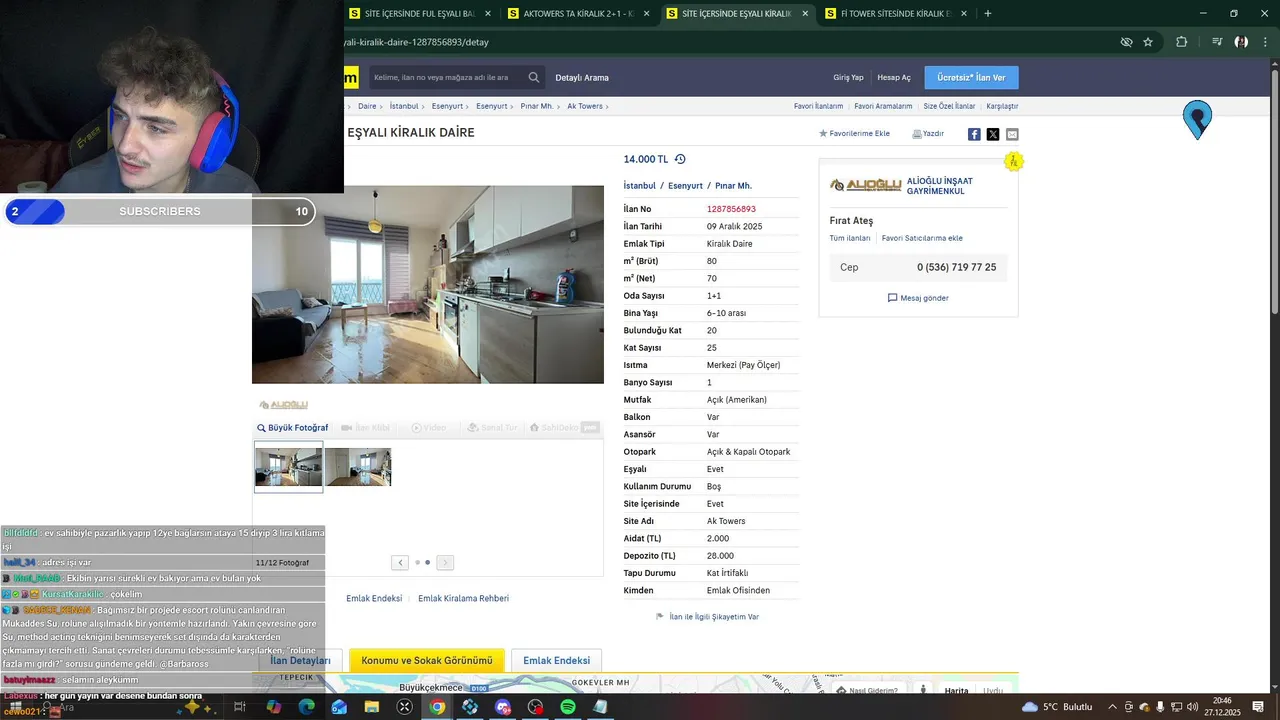Screen dimensions: 1280x720
Task: Share the listing on Facebook
Action: 974,134
